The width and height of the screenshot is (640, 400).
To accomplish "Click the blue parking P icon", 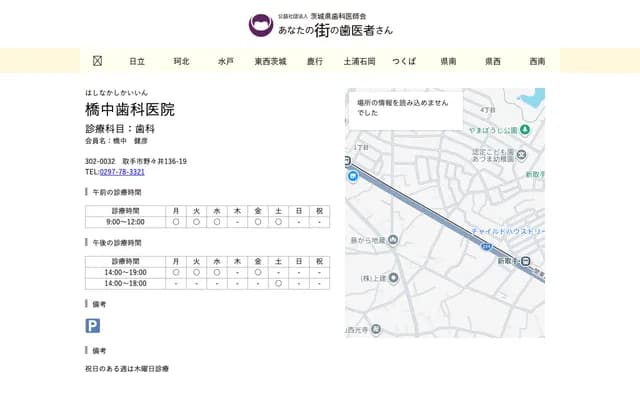I will (x=93, y=326).
